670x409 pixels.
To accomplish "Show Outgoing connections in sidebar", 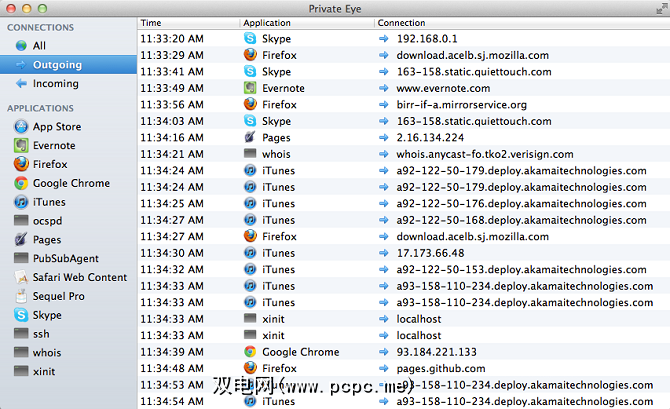I will pyautogui.click(x=68, y=65).
